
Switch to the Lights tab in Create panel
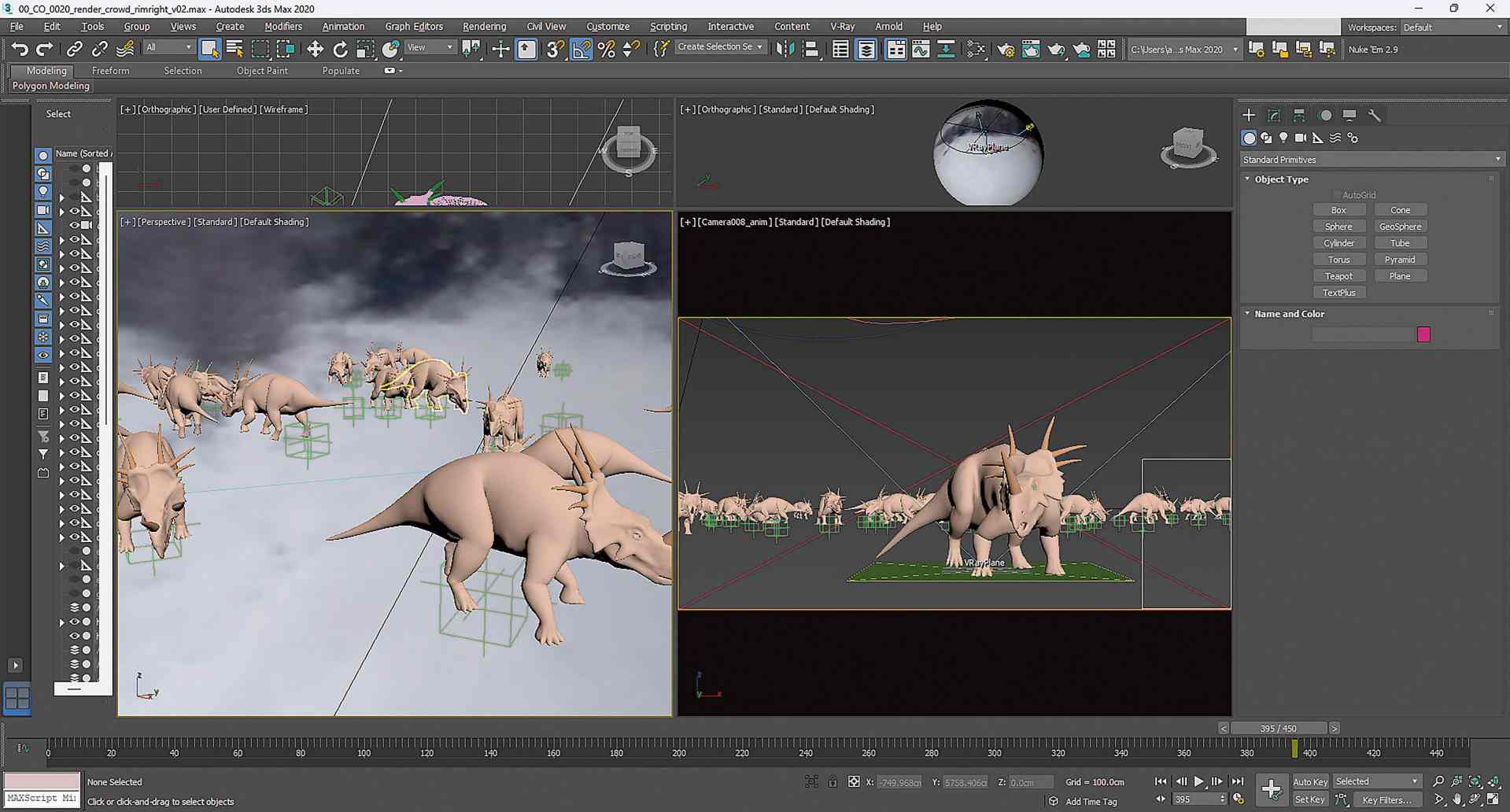coord(1283,138)
